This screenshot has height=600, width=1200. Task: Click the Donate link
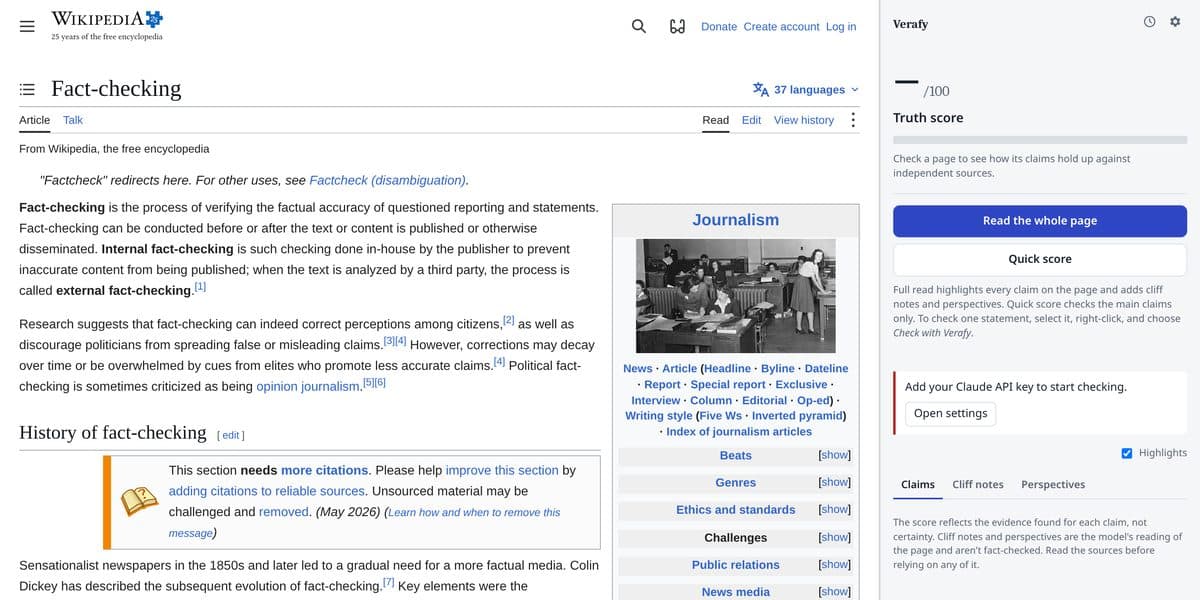[x=719, y=26]
